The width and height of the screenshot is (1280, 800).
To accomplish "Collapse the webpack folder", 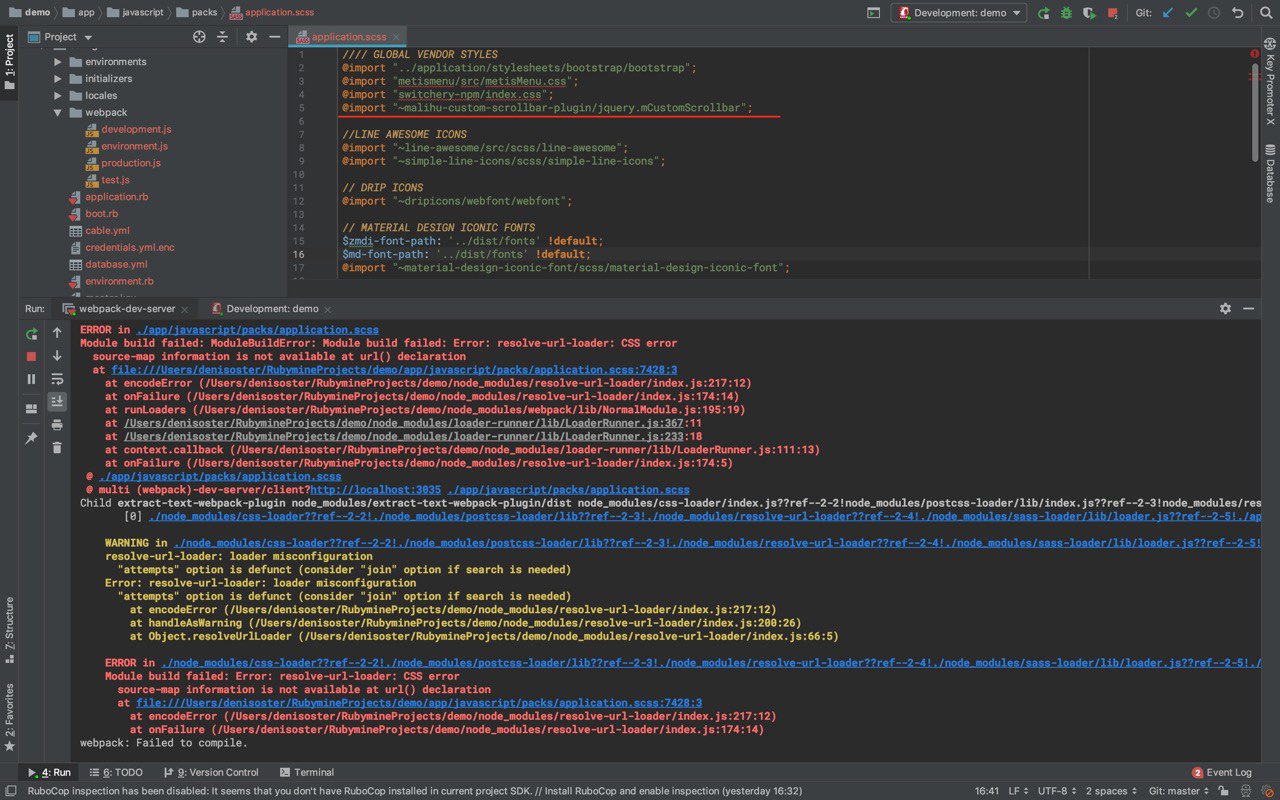I will pos(58,113).
